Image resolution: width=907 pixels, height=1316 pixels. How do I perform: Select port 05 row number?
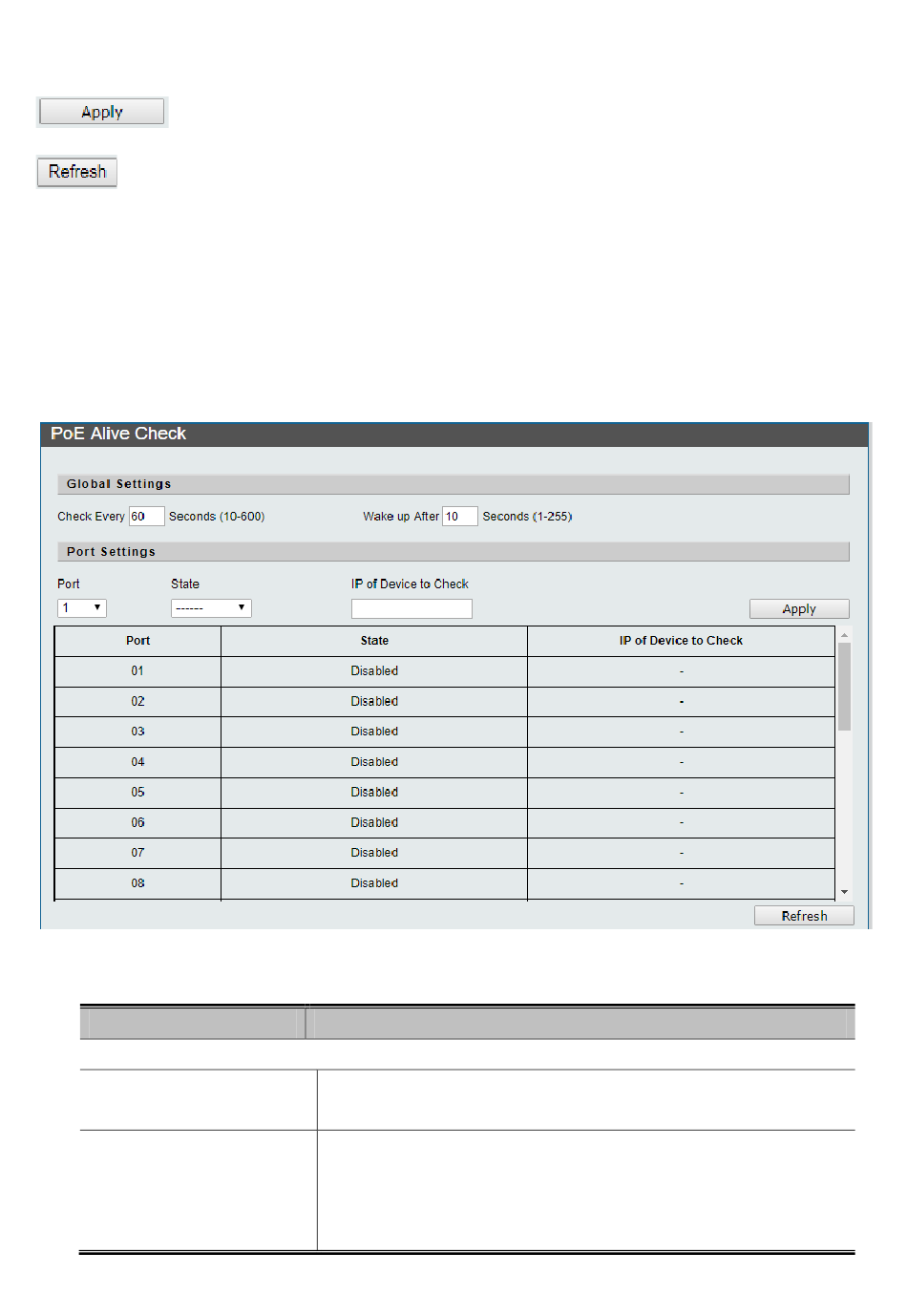pyautogui.click(x=138, y=793)
